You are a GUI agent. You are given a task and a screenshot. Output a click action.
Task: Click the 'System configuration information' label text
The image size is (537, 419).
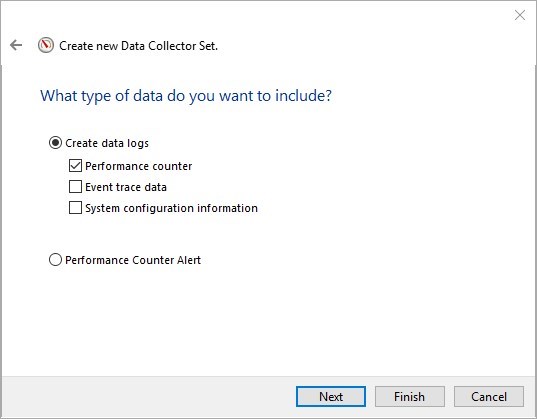171,208
